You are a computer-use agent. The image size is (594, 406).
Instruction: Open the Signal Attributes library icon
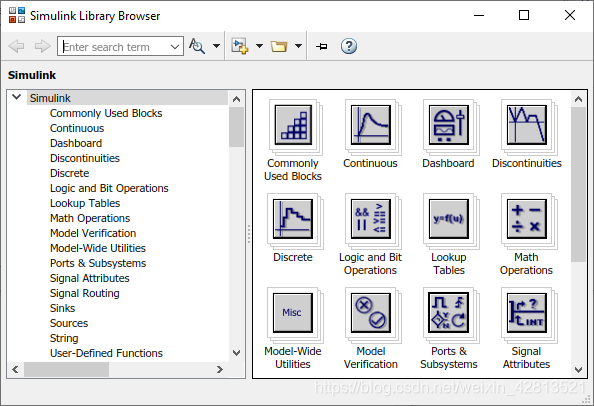coord(527,313)
